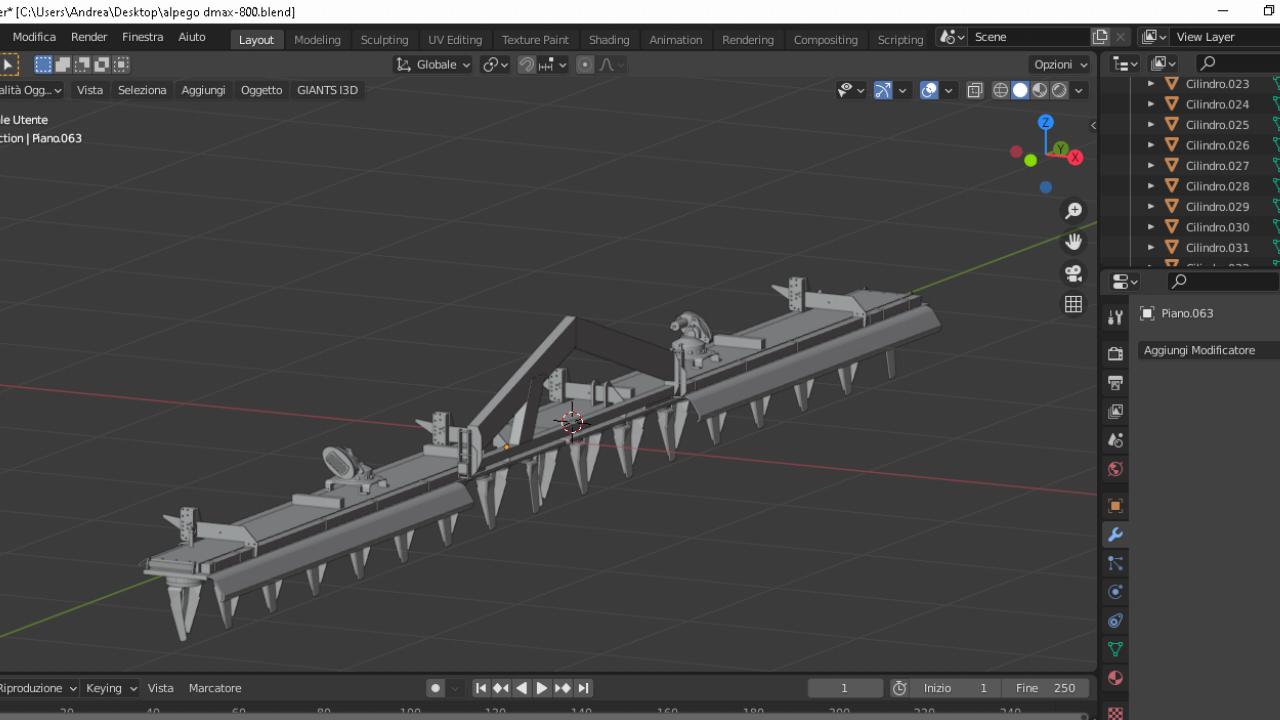1280x720 pixels.
Task: Open the Render properties tab
Action: [1115, 354]
